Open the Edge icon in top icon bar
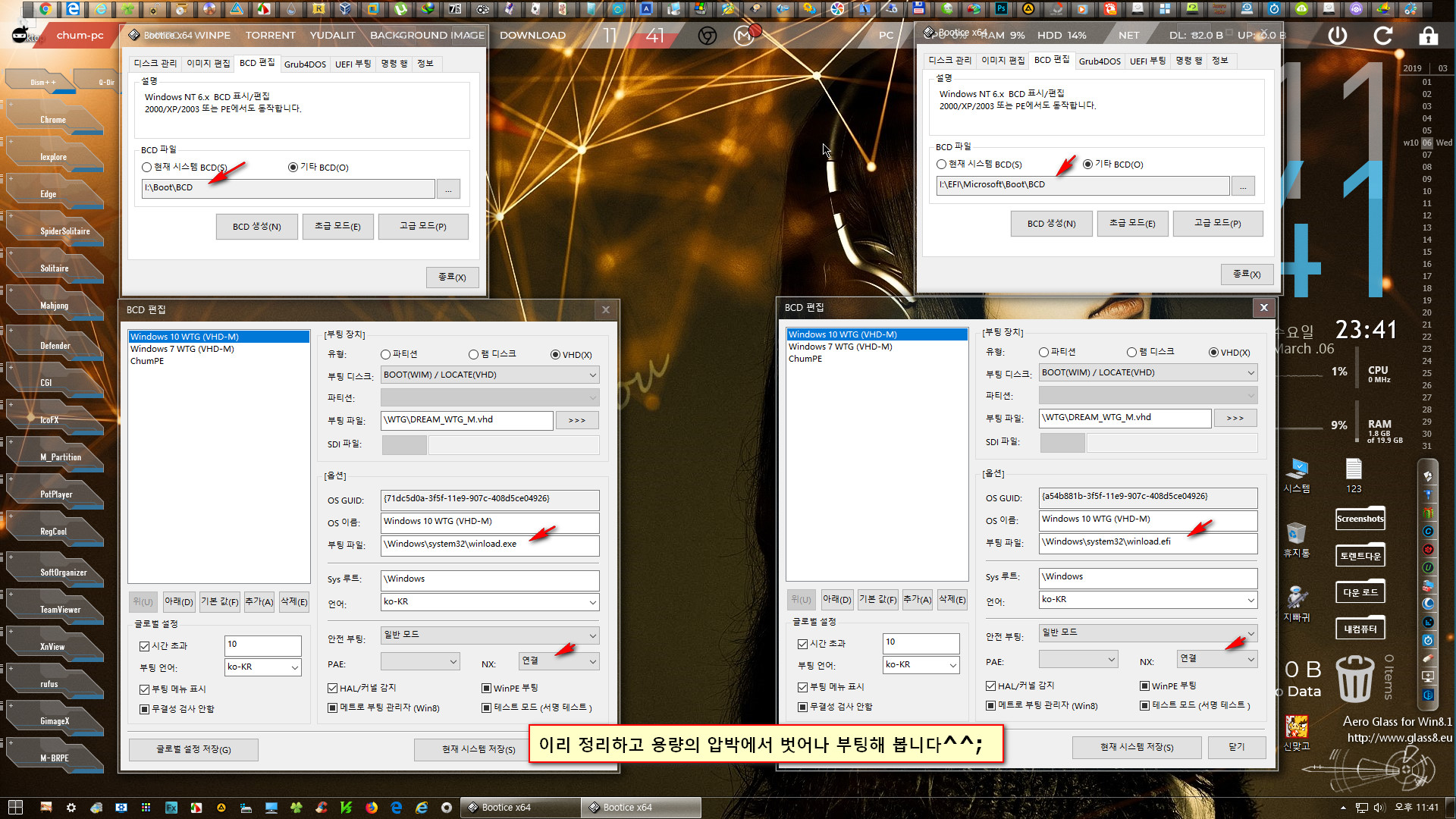 (x=73, y=9)
